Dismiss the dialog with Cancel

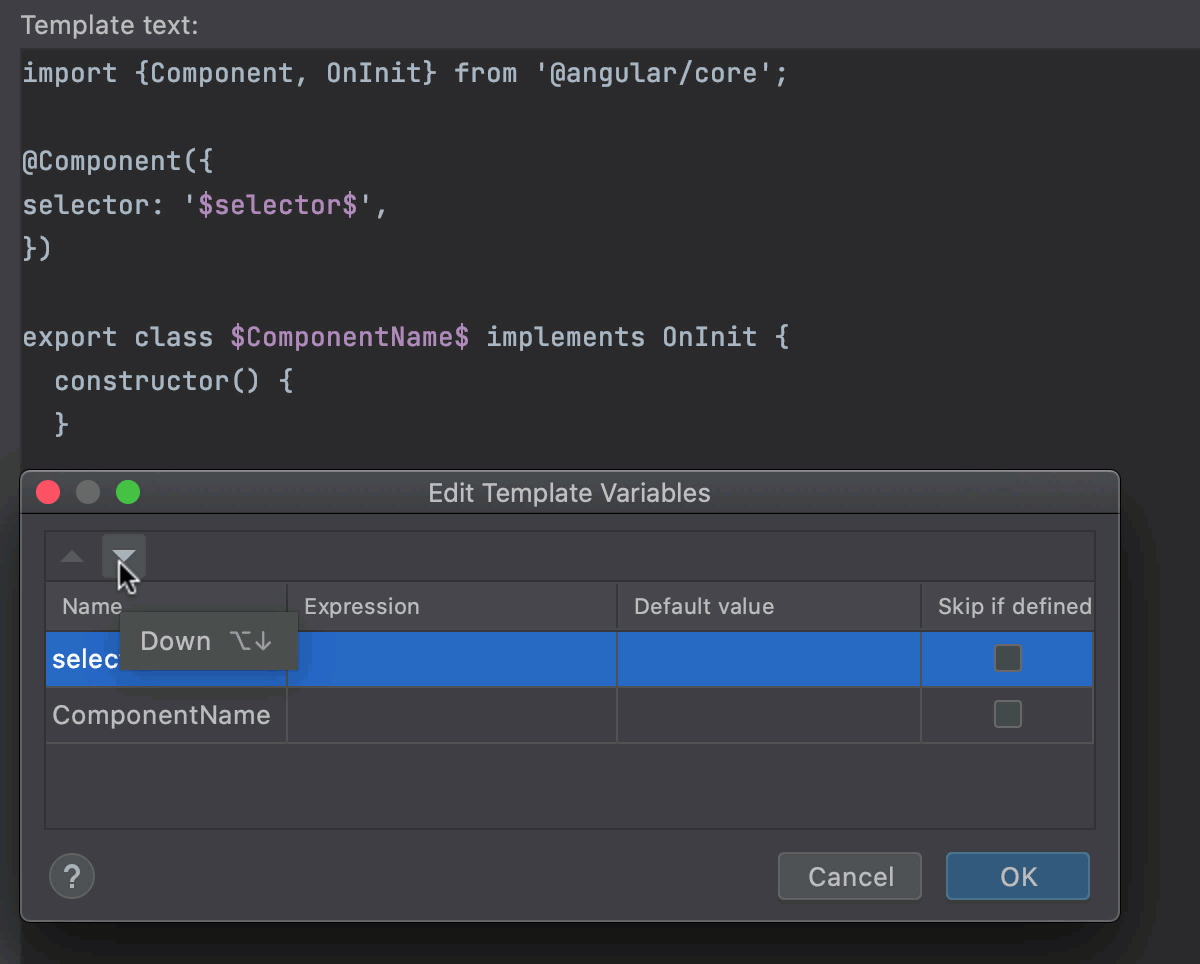pyautogui.click(x=849, y=876)
